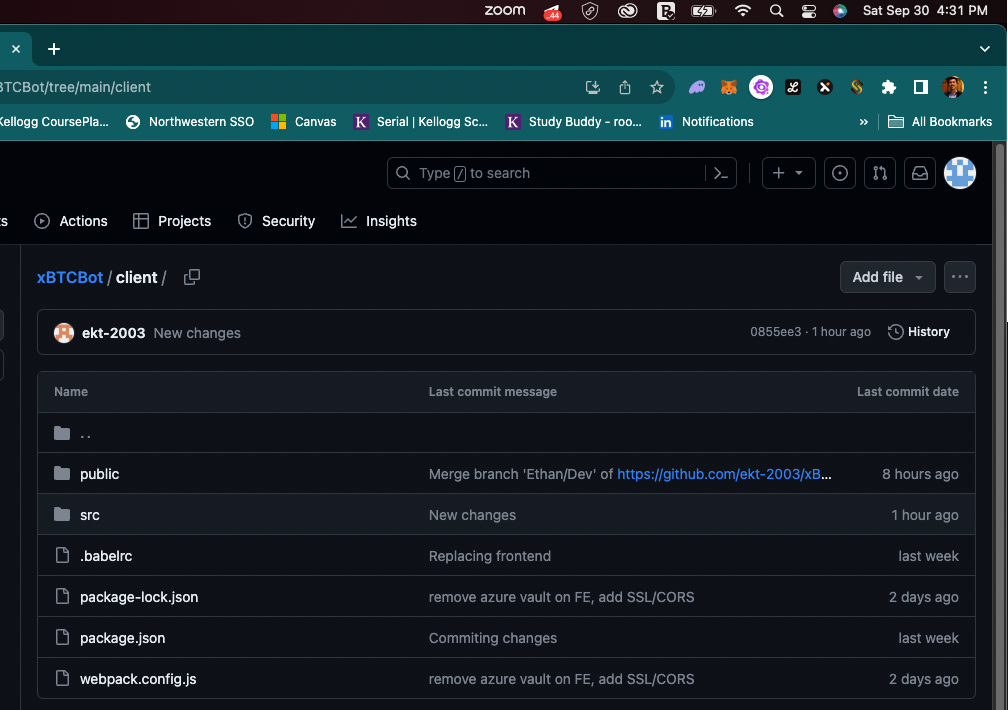
Task: Close the current browser tab
Action: click(x=16, y=49)
